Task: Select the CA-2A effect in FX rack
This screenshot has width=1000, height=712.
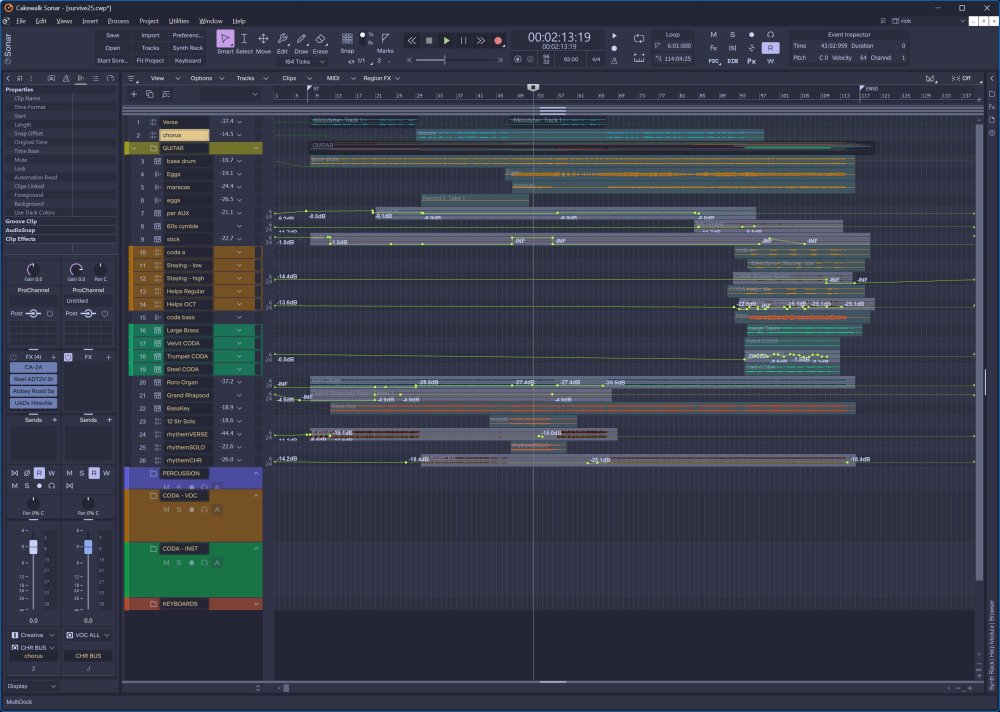Action: (x=33, y=367)
